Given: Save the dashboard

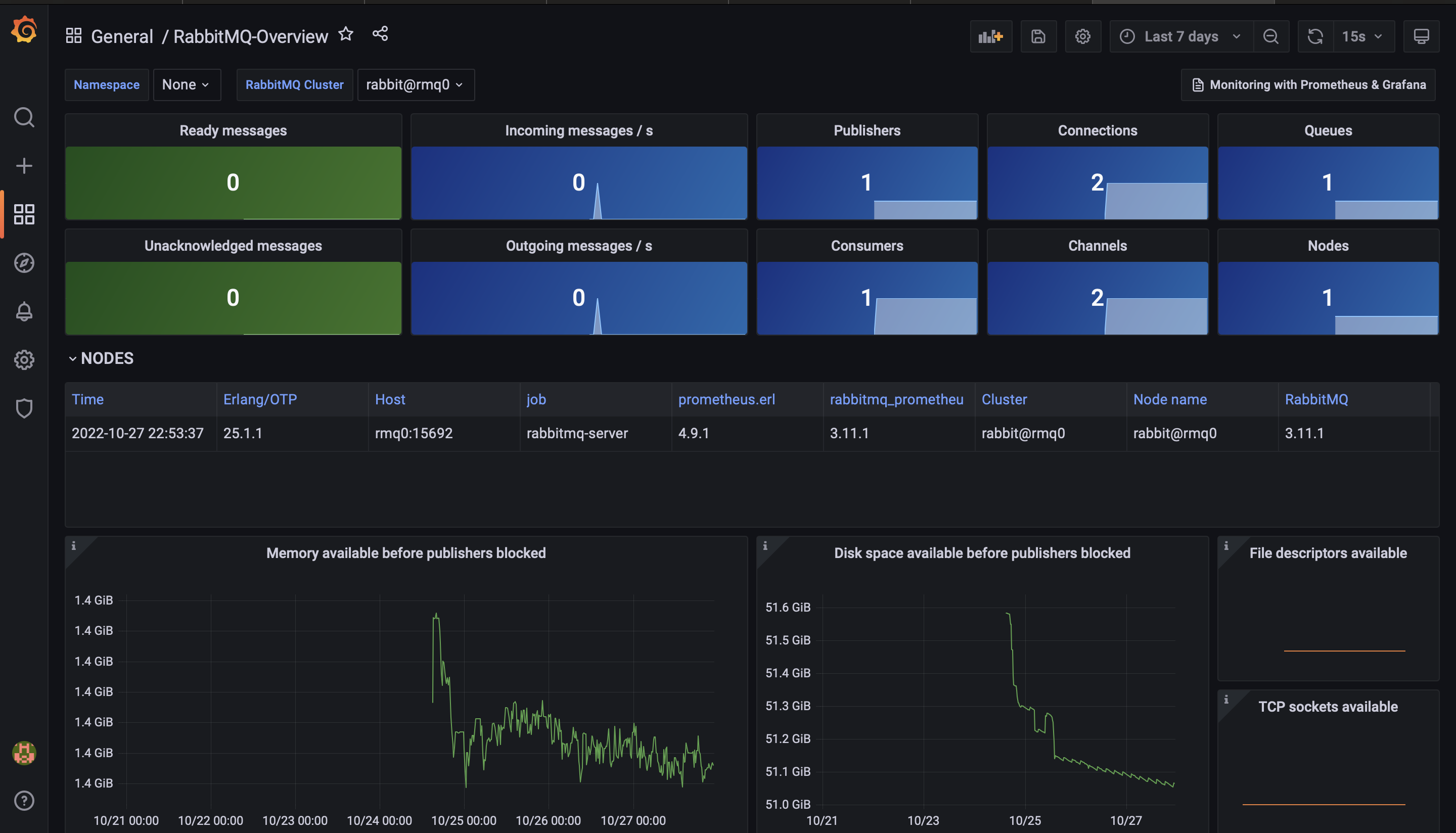Looking at the screenshot, I should [x=1038, y=36].
